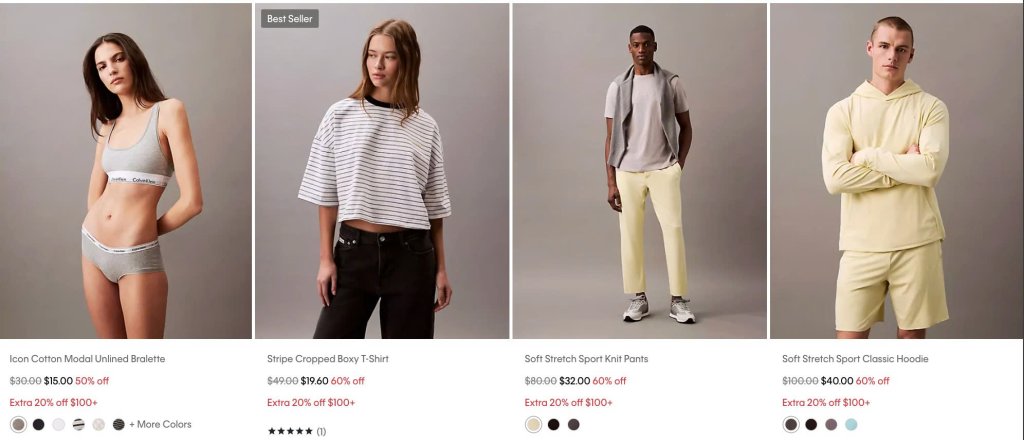Image resolution: width=1024 pixels, height=440 pixels.
Task: Choose the mauve hoodie color swatch
Action: 831,424
